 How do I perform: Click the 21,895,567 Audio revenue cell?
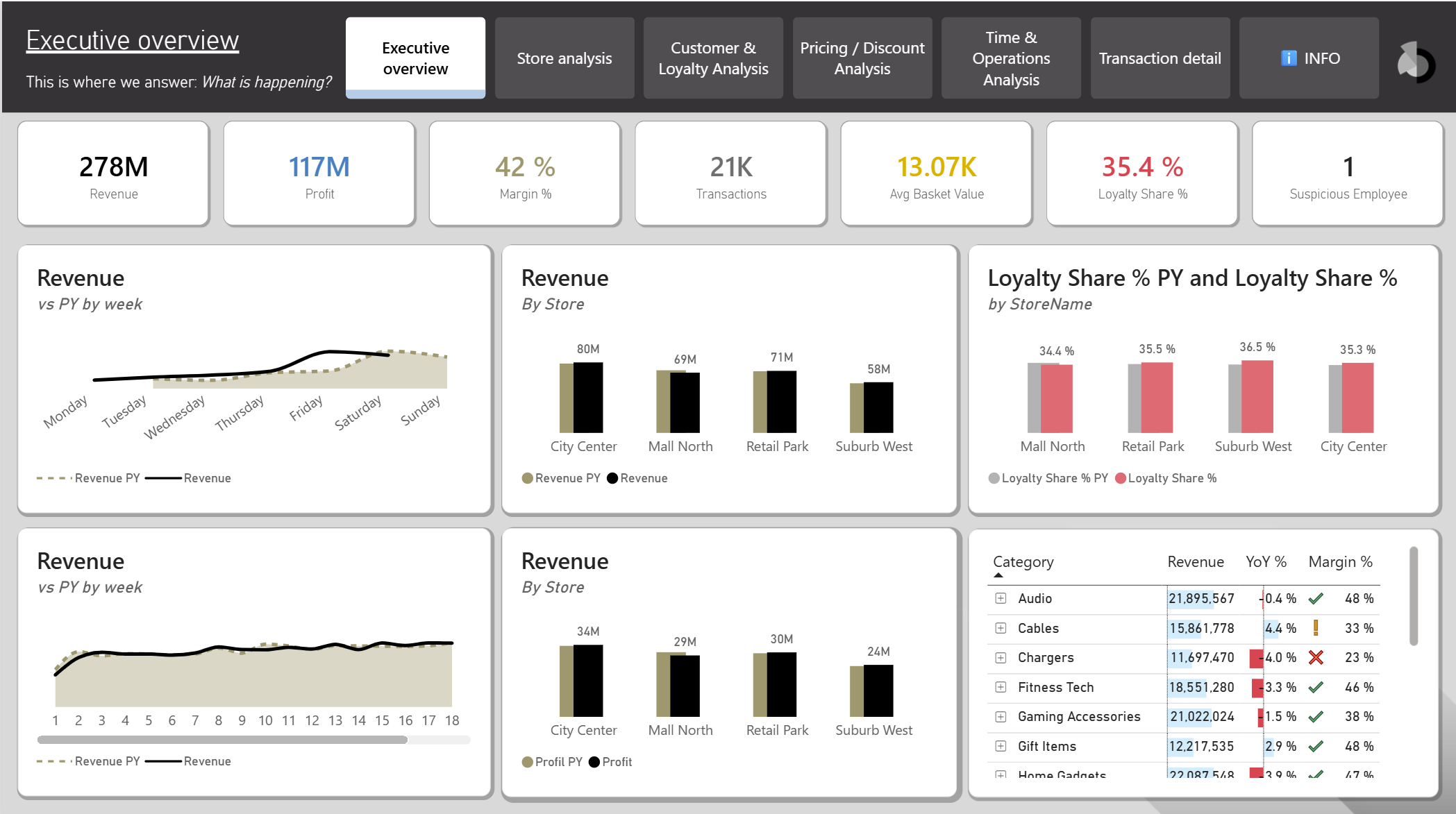point(1201,598)
